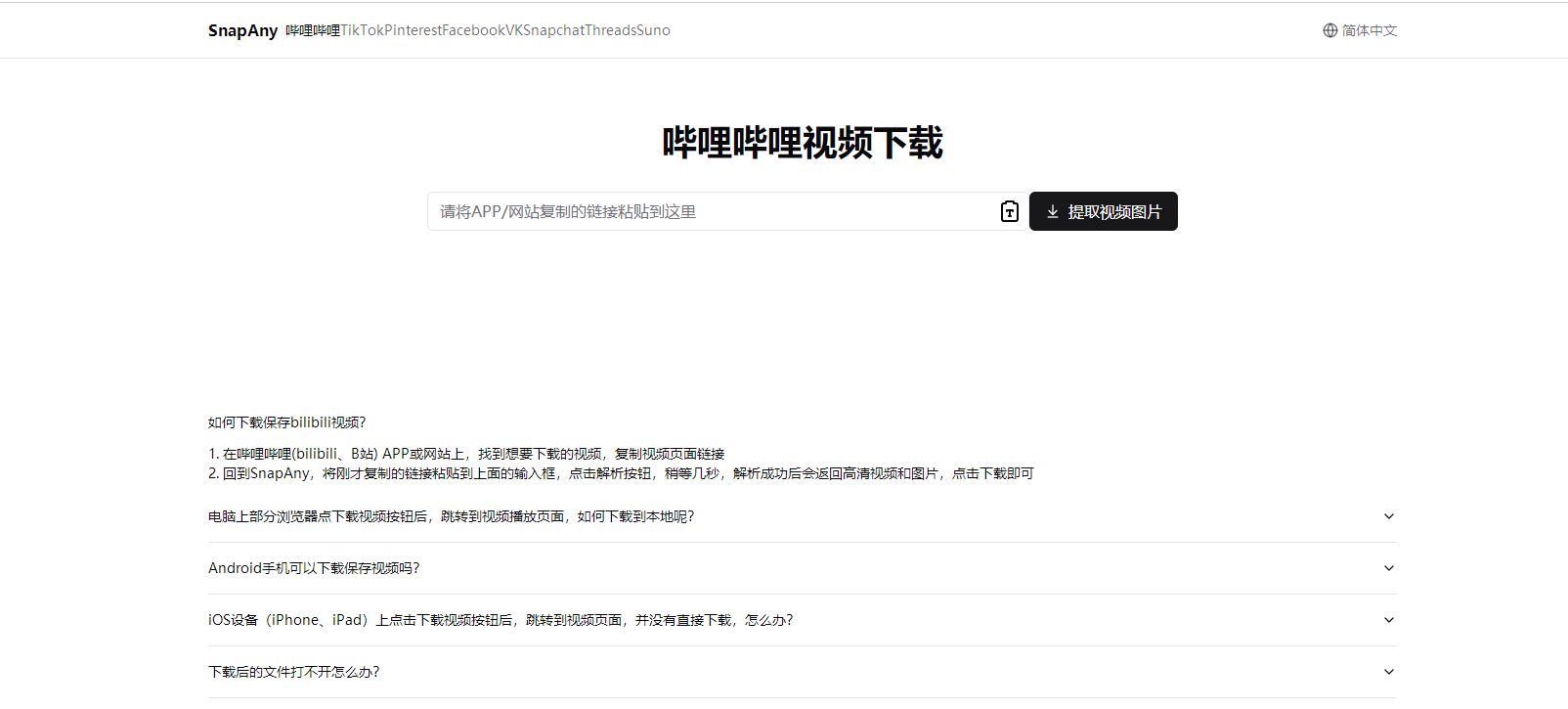Screen dimensions: 1568x709
Task: Select Suno in the top navigation
Action: click(x=654, y=30)
